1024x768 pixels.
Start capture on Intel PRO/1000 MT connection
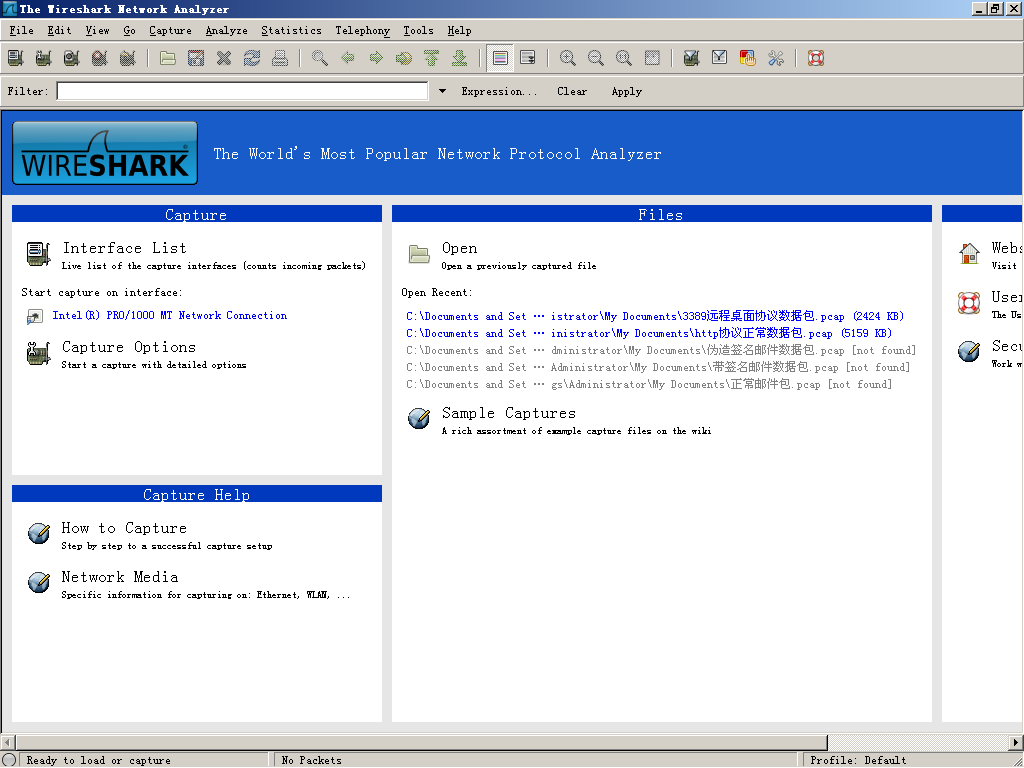pos(170,315)
